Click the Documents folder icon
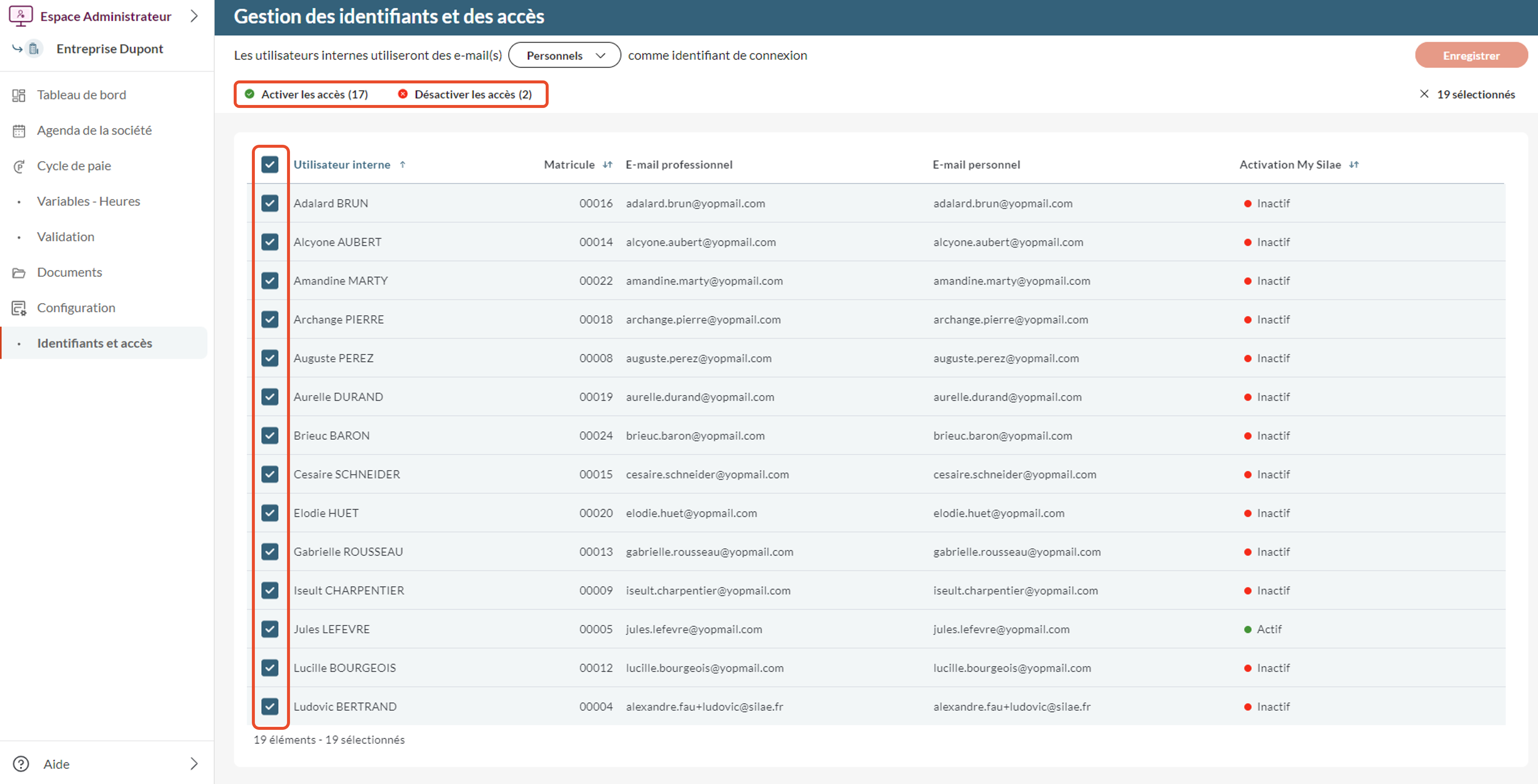Viewport: 1538px width, 784px height. point(19,272)
